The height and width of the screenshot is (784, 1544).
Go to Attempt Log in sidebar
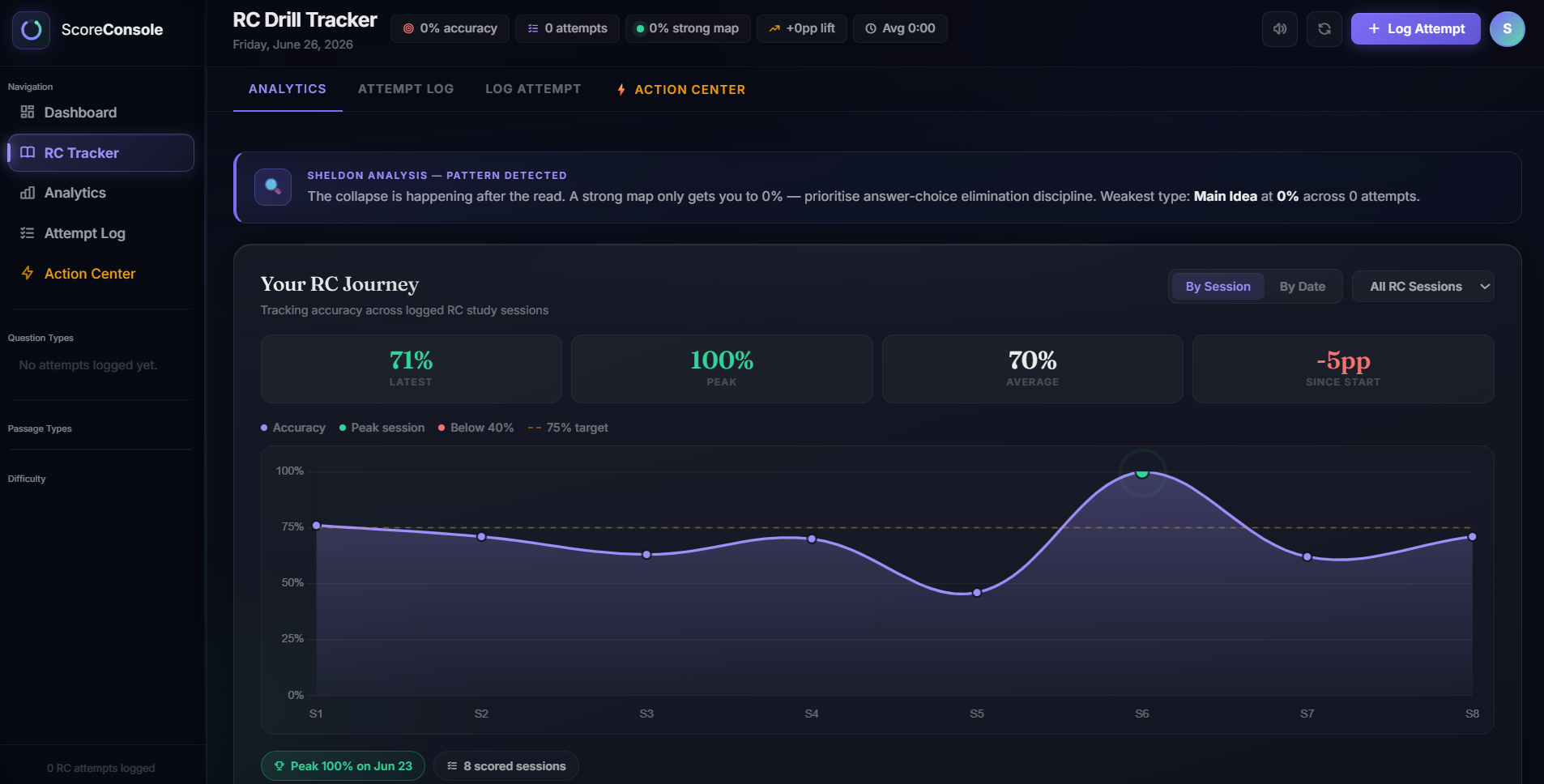pos(100,233)
